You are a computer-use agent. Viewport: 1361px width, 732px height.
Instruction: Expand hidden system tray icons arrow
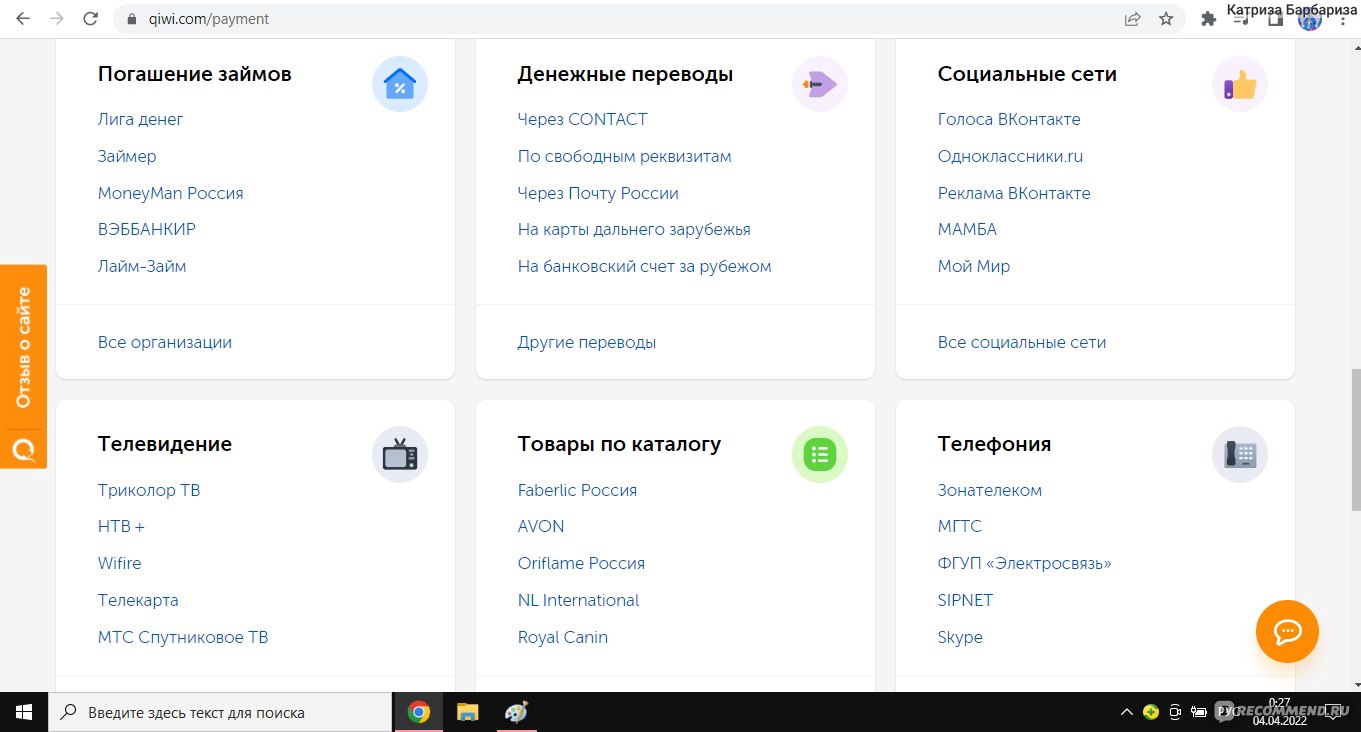coord(1127,712)
